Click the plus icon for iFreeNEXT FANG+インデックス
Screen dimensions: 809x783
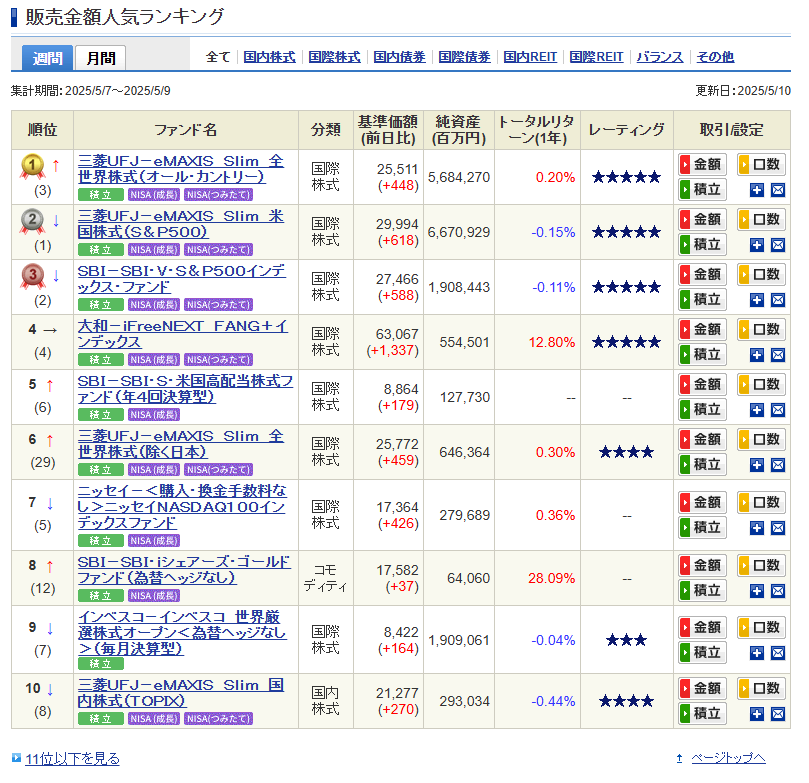(756, 355)
